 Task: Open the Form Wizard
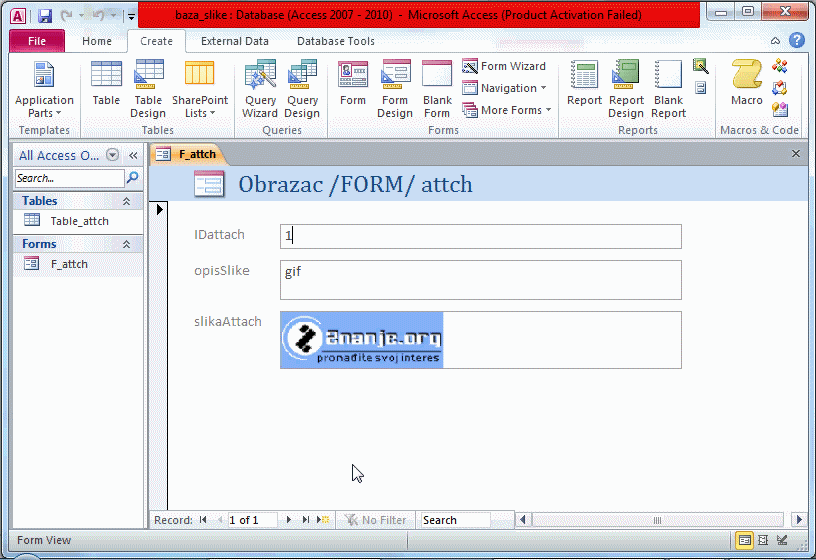coord(503,66)
